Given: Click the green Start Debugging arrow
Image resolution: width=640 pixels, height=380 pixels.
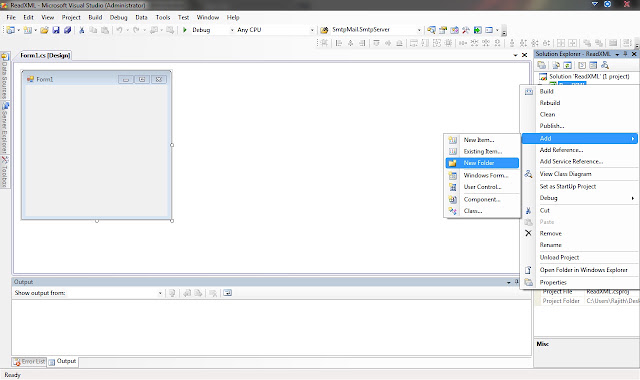Looking at the screenshot, I should 185,30.
